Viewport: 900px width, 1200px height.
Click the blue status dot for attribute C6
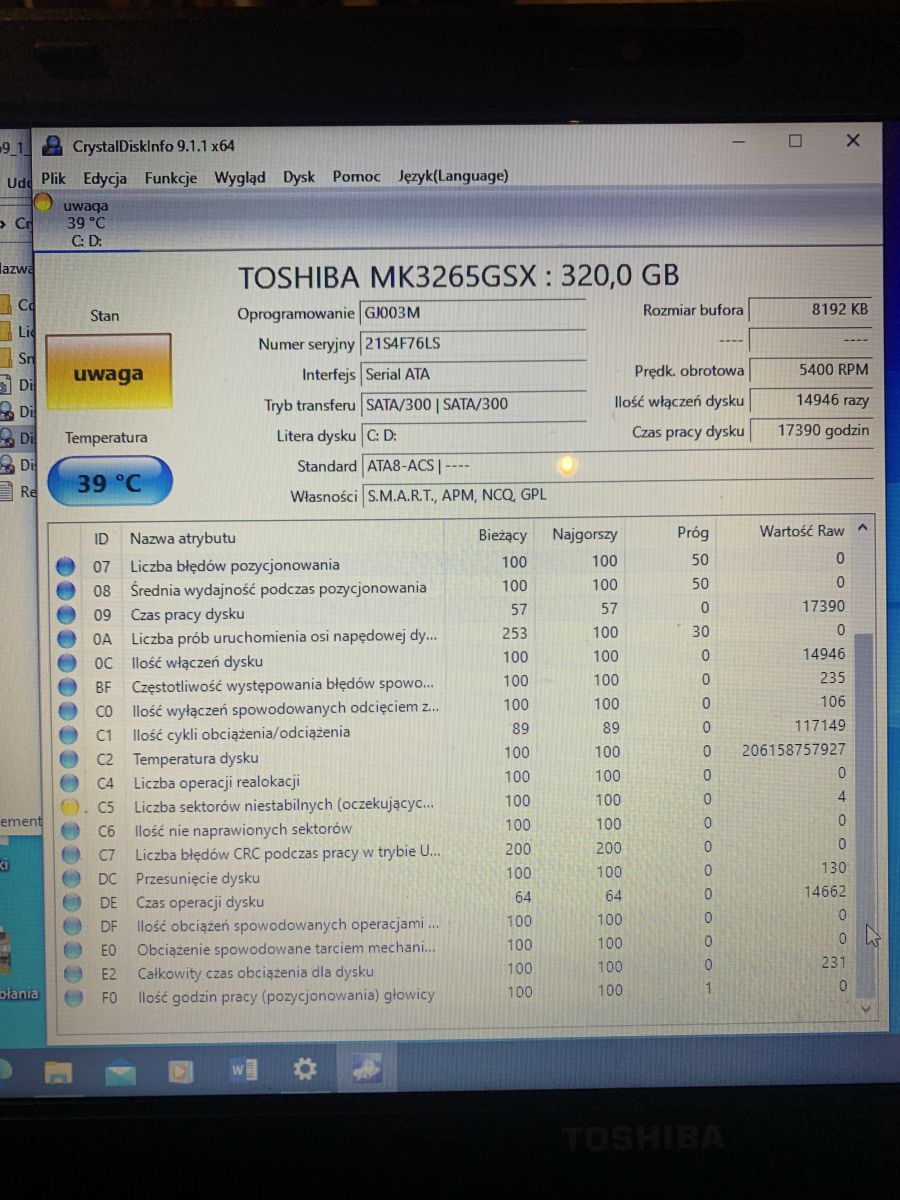70,830
